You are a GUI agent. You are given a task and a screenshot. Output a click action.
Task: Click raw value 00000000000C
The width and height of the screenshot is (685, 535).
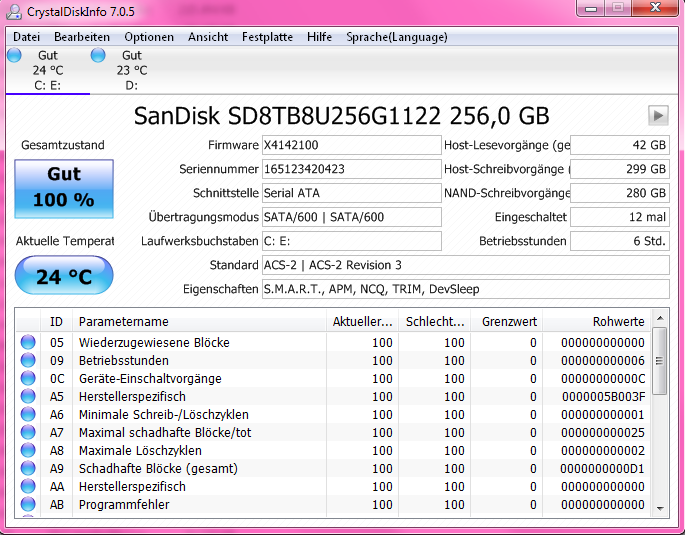pos(603,379)
